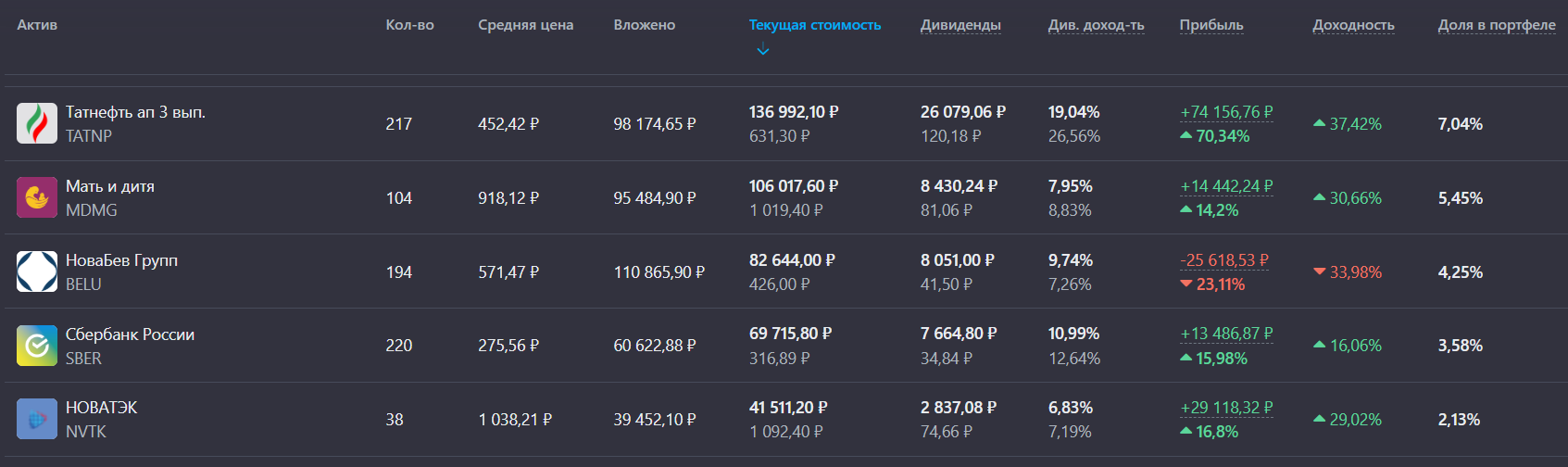The height and width of the screenshot is (467, 1568).
Task: Click profit +14 442,24 ₽ for MDMG
Action: point(1226,186)
